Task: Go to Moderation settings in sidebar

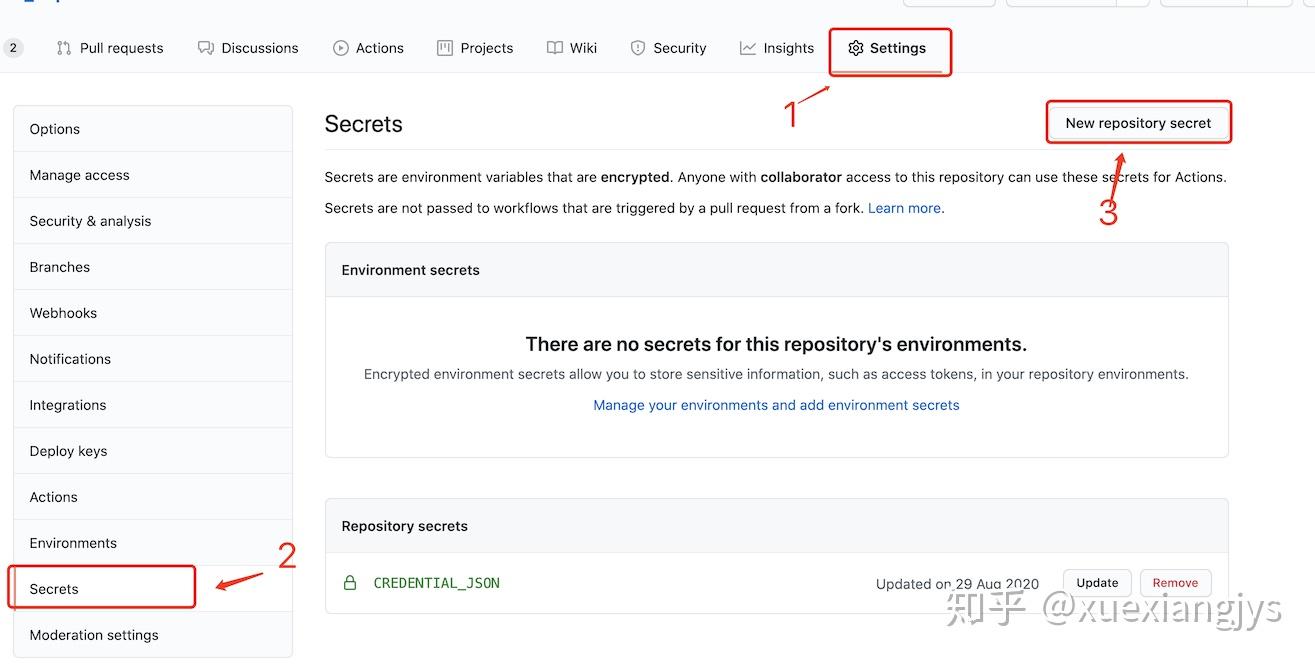Action: pyautogui.click(x=94, y=635)
